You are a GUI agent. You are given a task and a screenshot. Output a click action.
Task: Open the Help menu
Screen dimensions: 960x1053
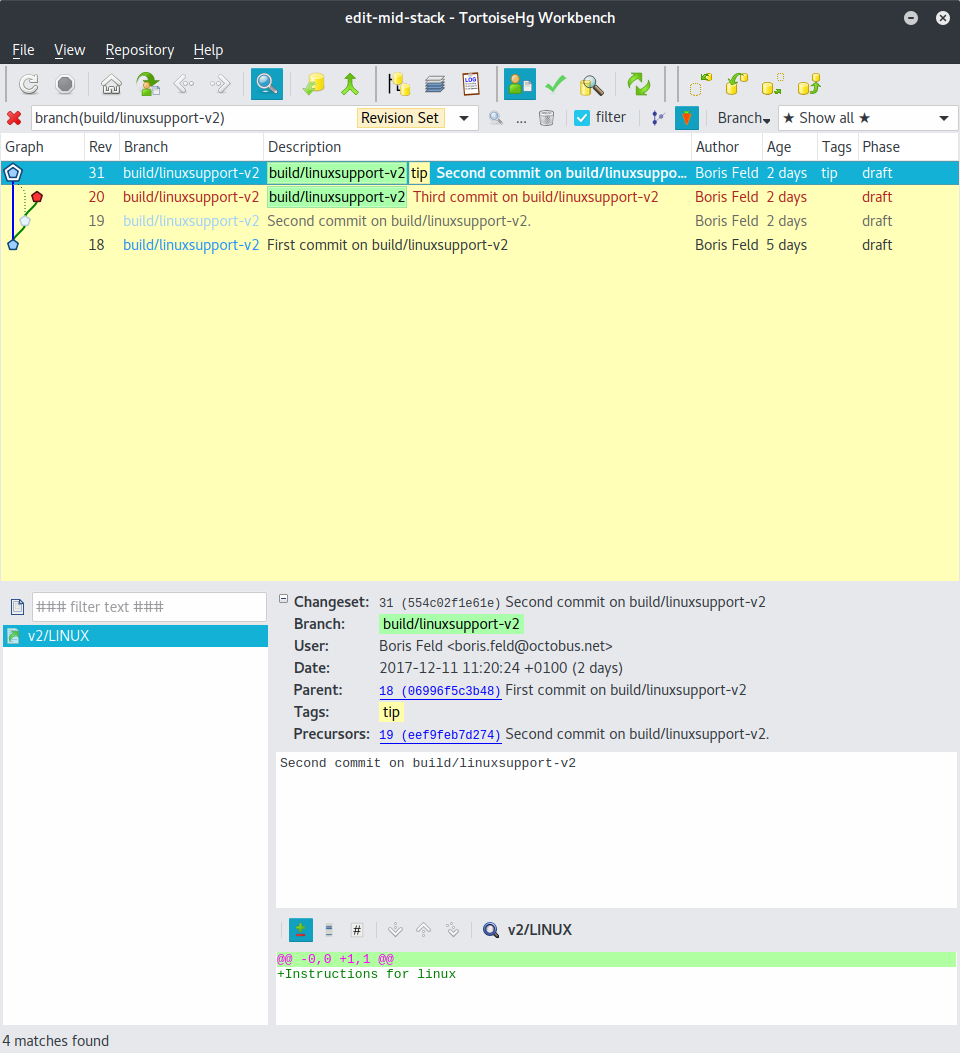click(x=208, y=50)
